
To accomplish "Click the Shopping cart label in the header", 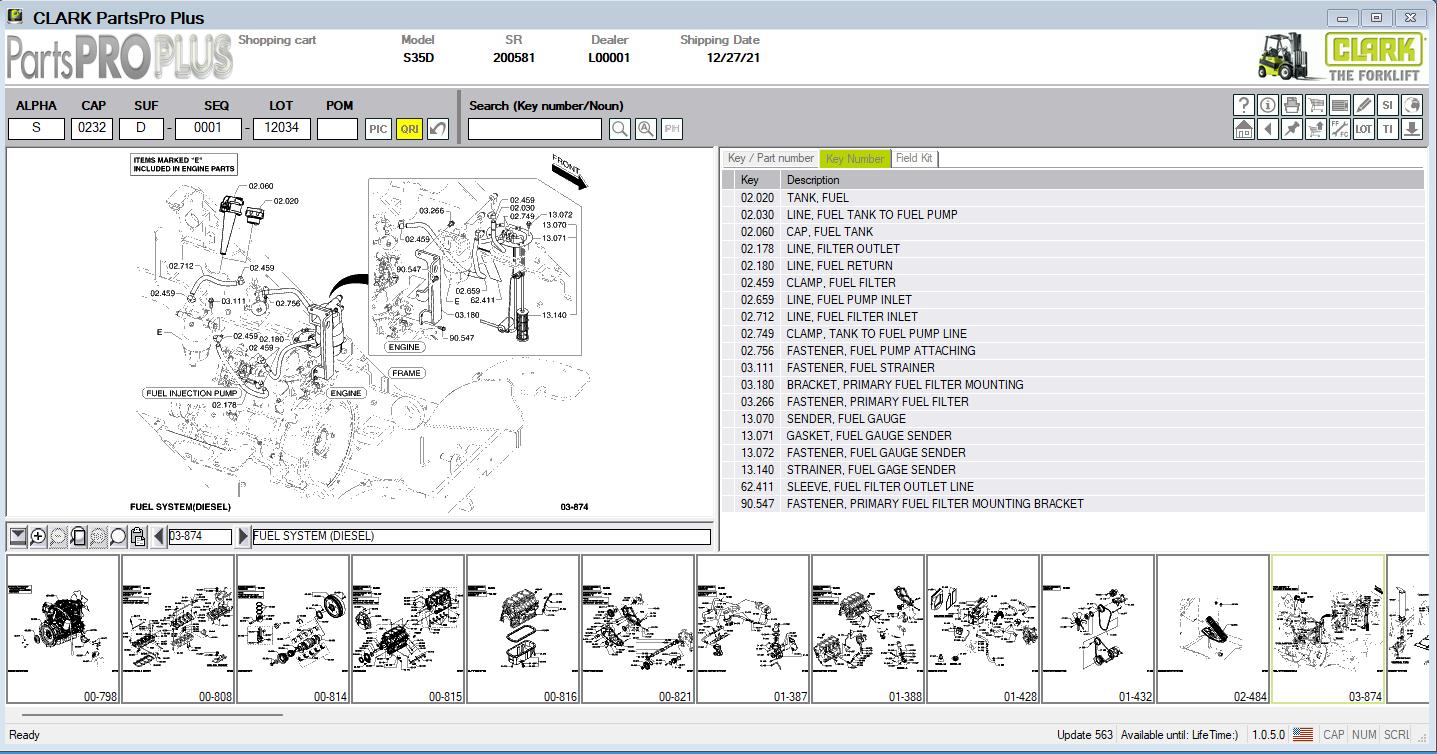I will pyautogui.click(x=277, y=40).
